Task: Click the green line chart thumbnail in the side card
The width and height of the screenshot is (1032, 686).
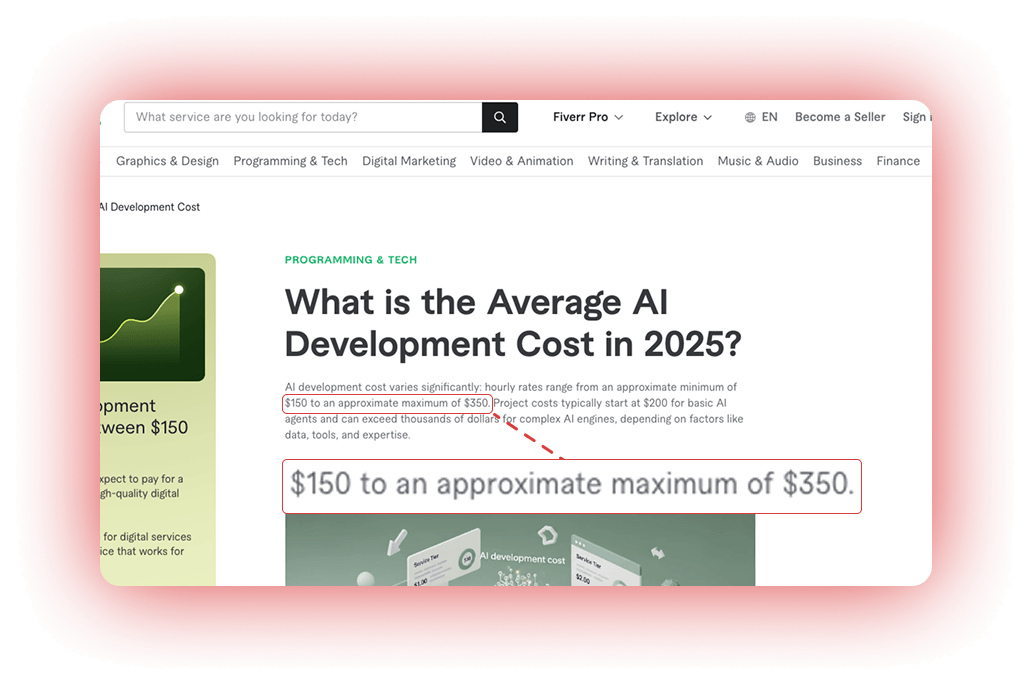Action: click(152, 324)
